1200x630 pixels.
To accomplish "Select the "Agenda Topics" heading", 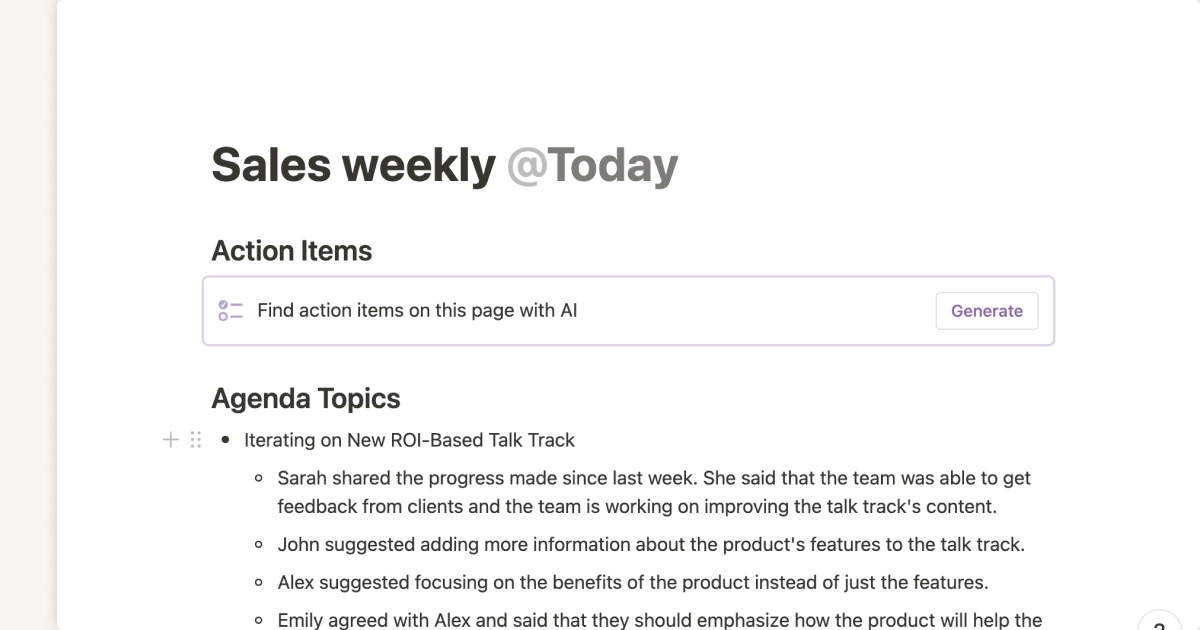I will point(305,398).
